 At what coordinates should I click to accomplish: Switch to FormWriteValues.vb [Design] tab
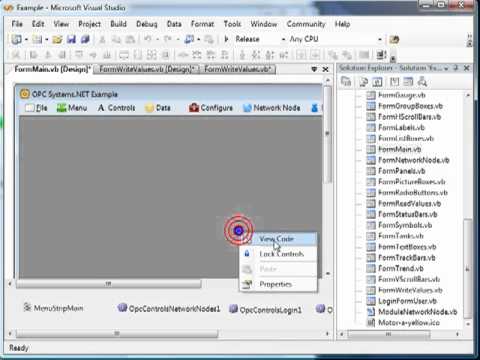(146, 69)
